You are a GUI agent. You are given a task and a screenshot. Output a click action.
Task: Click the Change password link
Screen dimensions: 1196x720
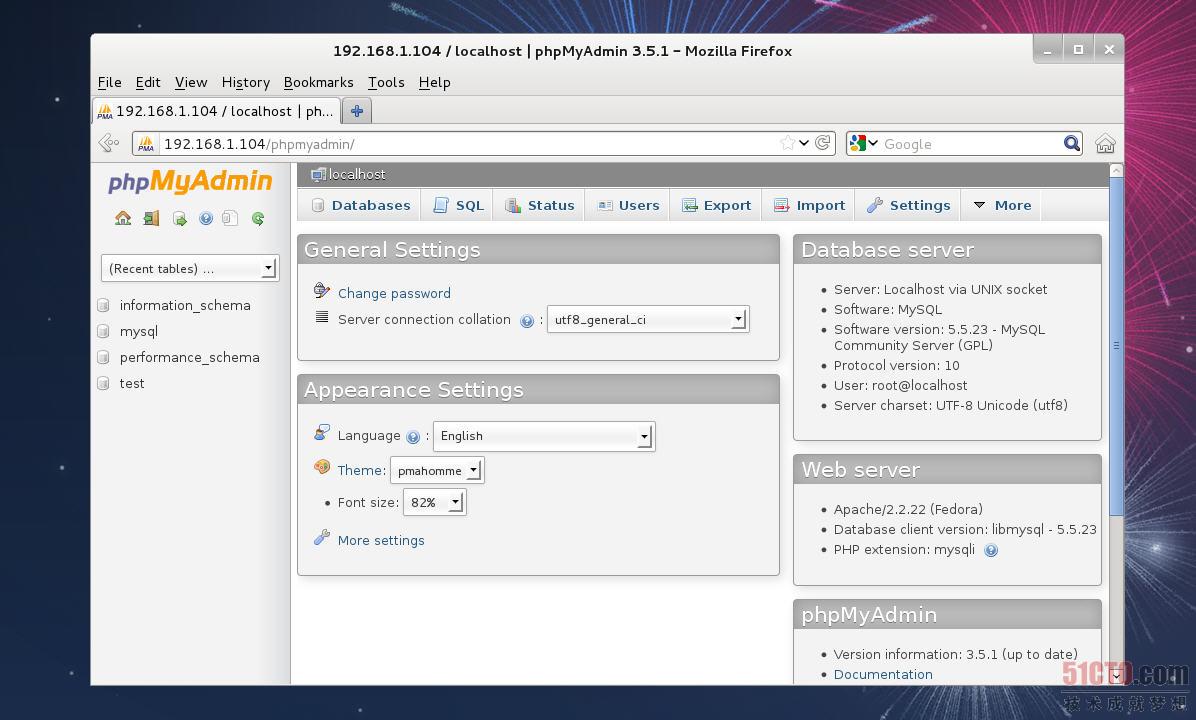pos(394,293)
